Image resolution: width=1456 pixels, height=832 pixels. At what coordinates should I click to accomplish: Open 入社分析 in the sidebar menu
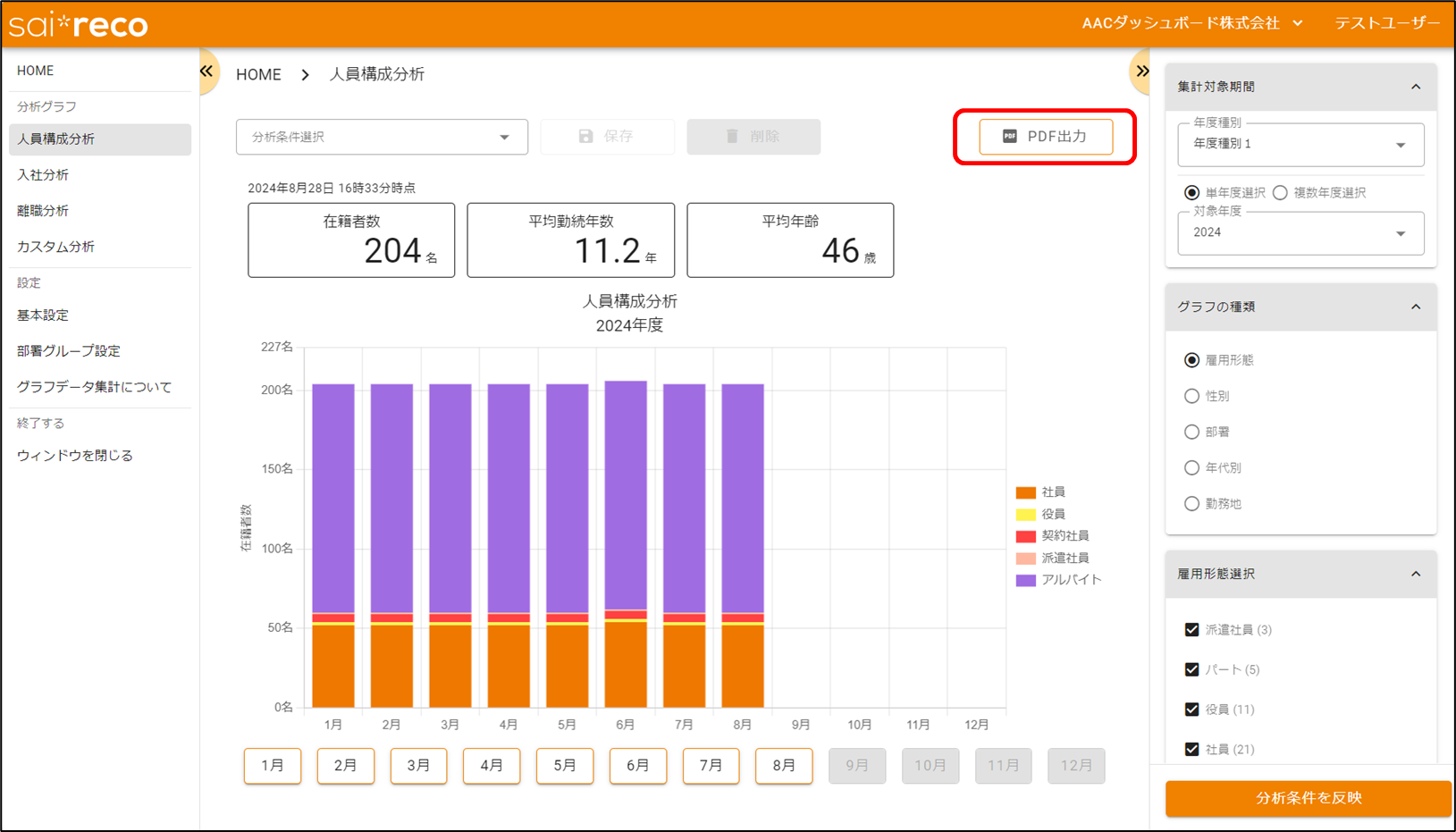[43, 175]
